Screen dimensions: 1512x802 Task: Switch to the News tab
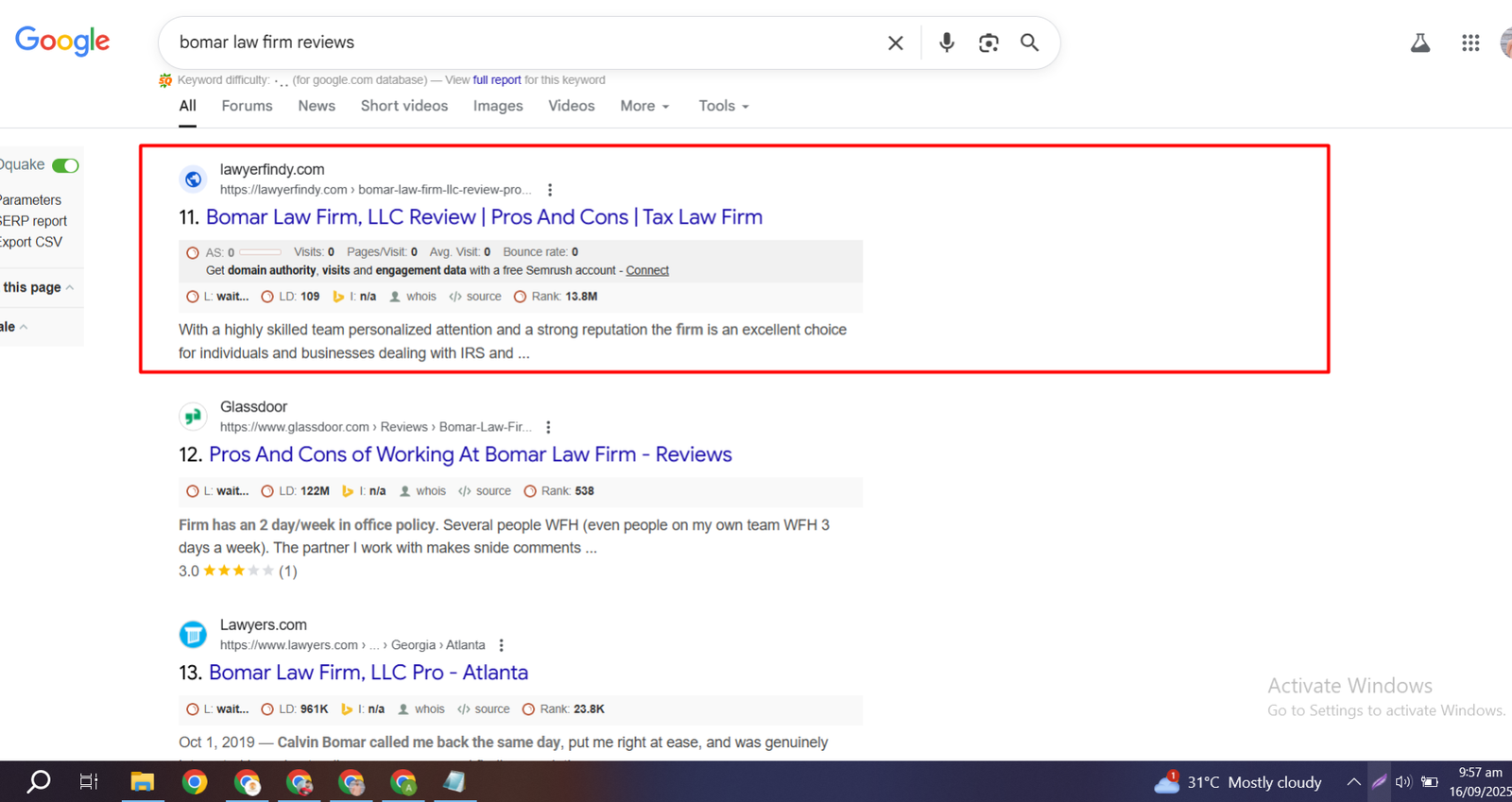317,106
